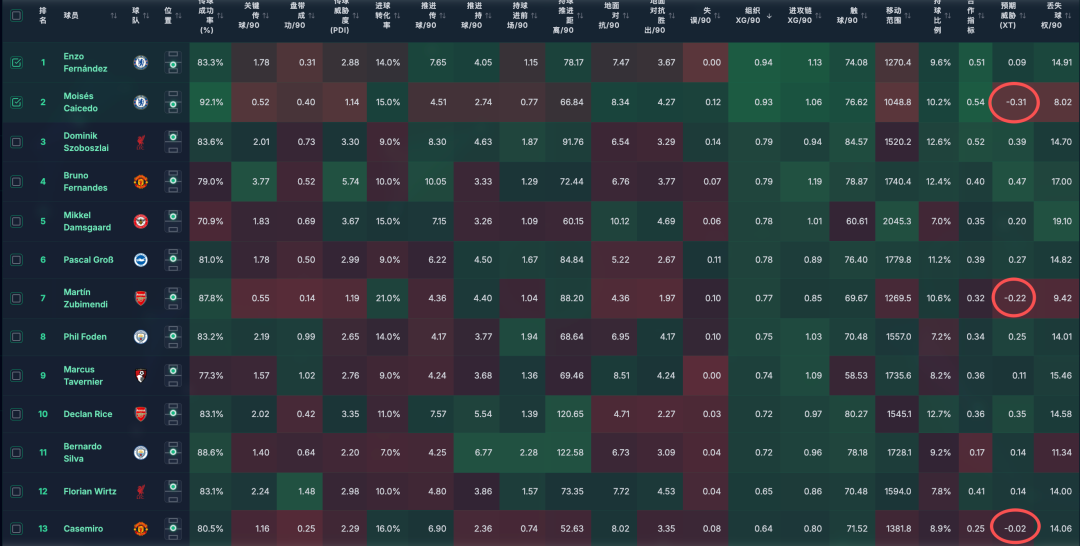Click Declan Rice's pitch position icon
Viewport: 1080px width, 546px height.
(x=173, y=414)
